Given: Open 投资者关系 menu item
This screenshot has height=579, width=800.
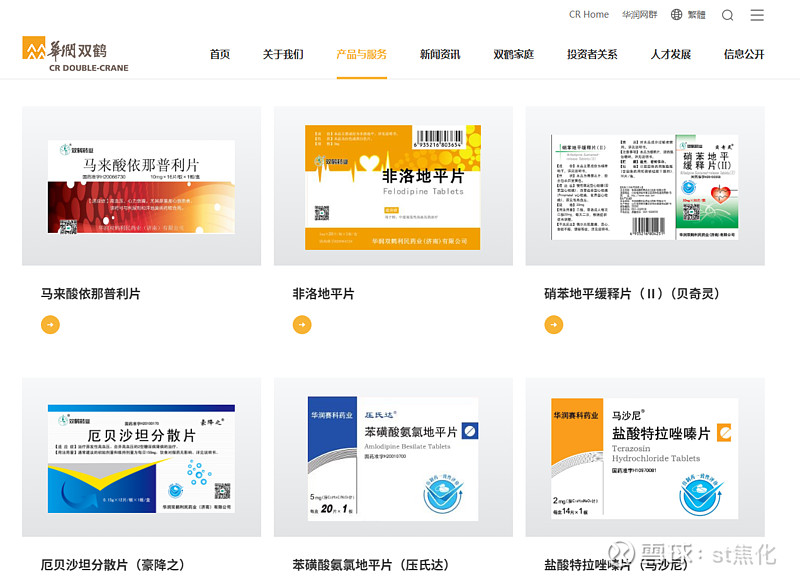Looking at the screenshot, I should coord(592,54).
